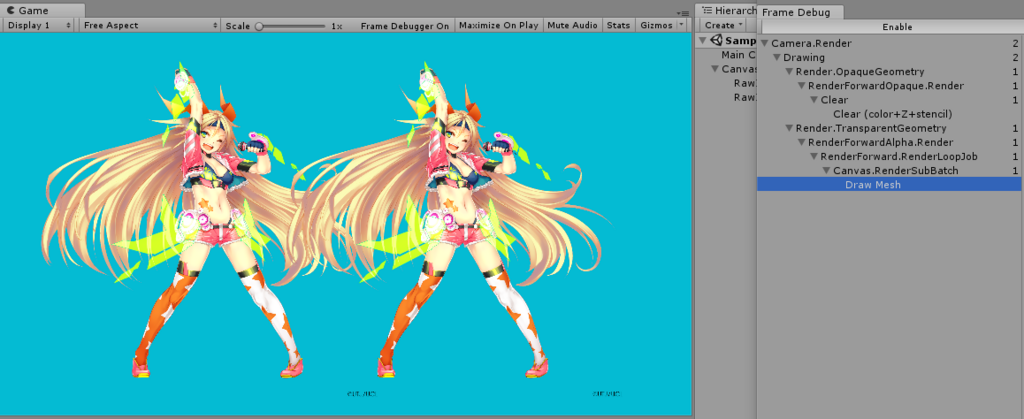Toggle the Stats overlay

618,25
